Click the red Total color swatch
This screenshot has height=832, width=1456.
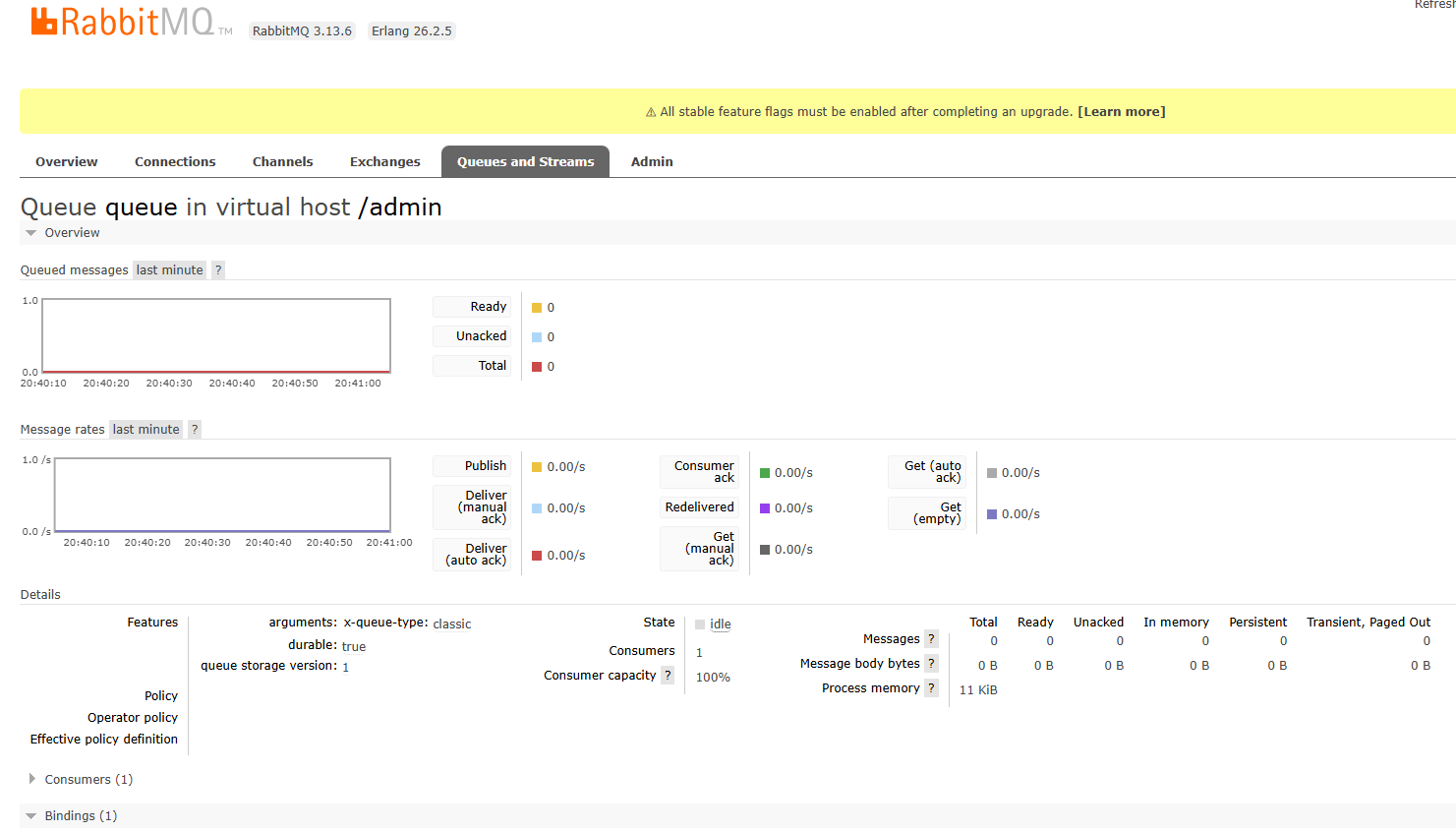pos(537,367)
